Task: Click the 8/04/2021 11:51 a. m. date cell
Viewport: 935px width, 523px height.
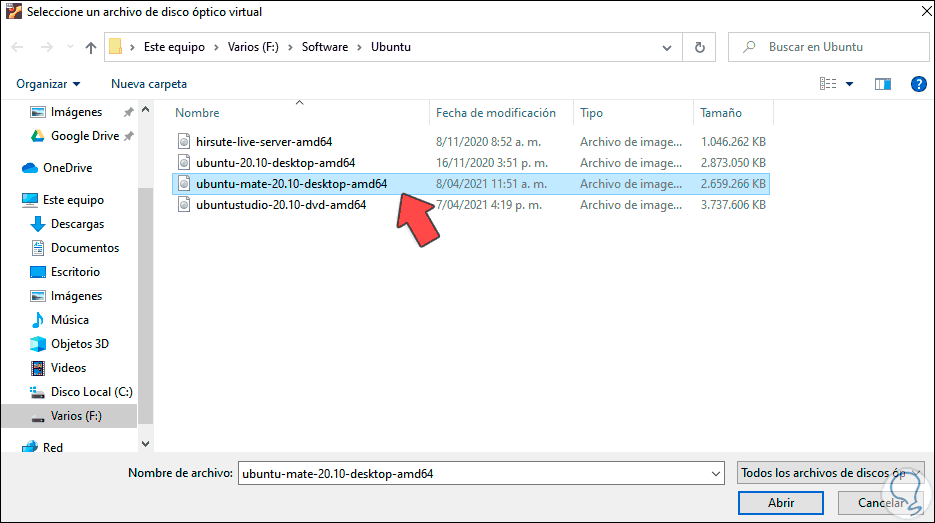Action: click(x=491, y=184)
